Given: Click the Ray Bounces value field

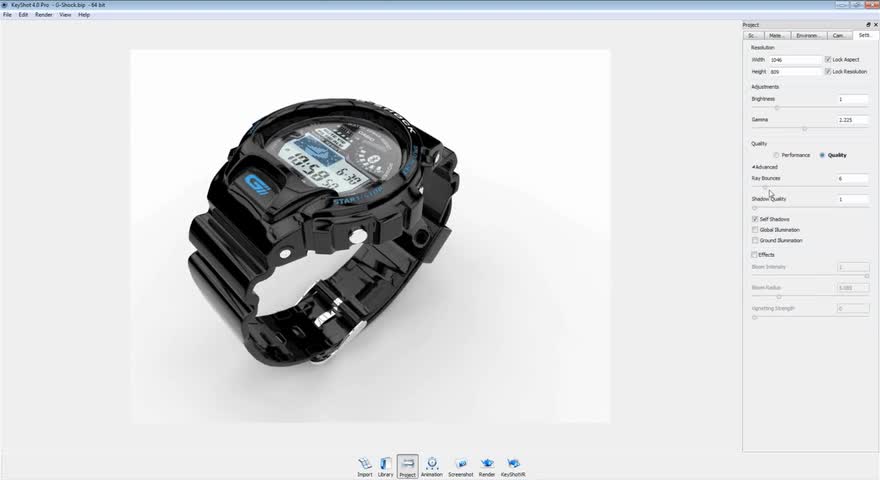Looking at the screenshot, I should (x=852, y=179).
